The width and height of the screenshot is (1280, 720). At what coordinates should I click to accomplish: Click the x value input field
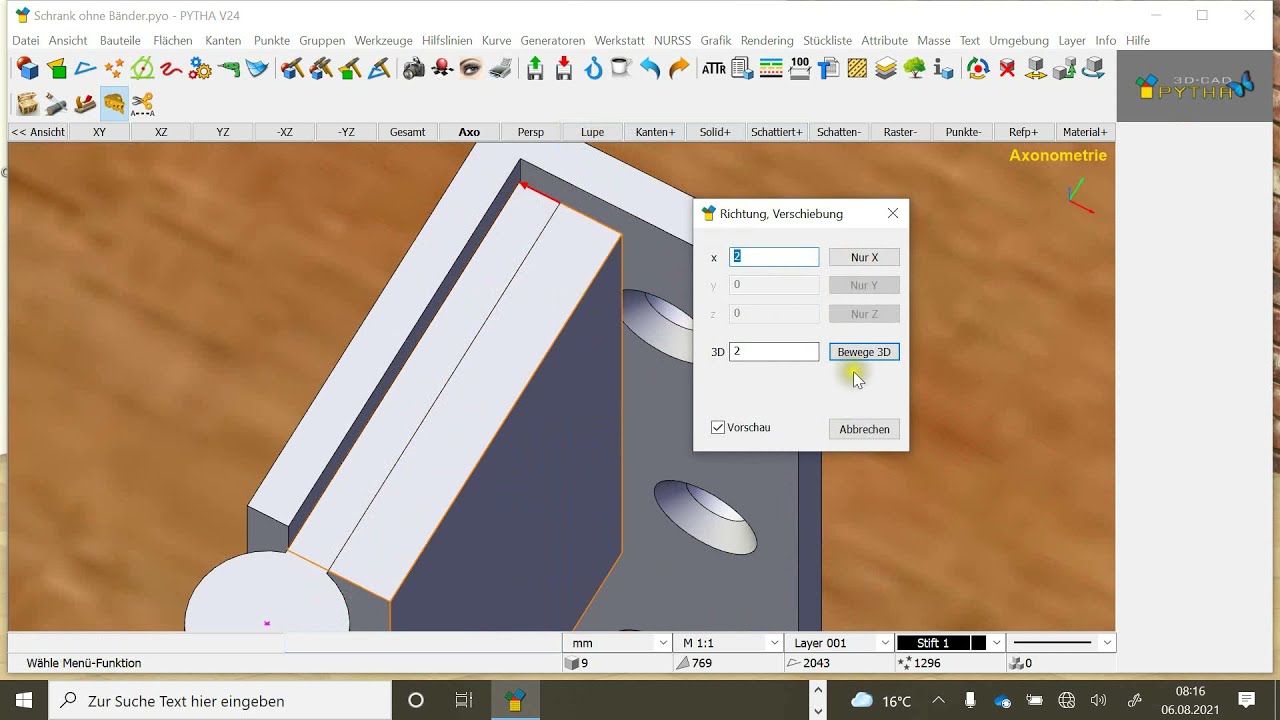(774, 257)
